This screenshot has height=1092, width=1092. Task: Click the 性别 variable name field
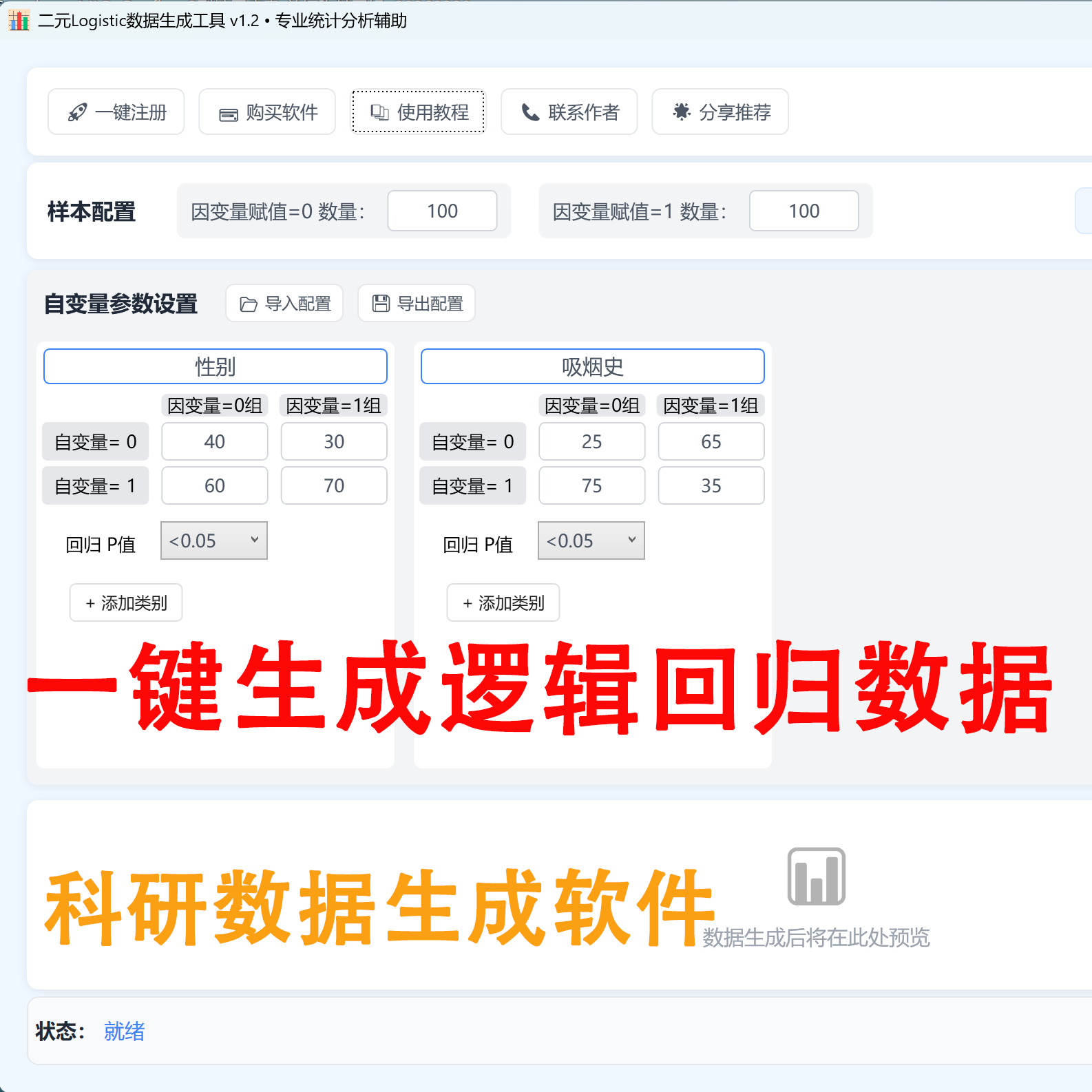[216, 366]
